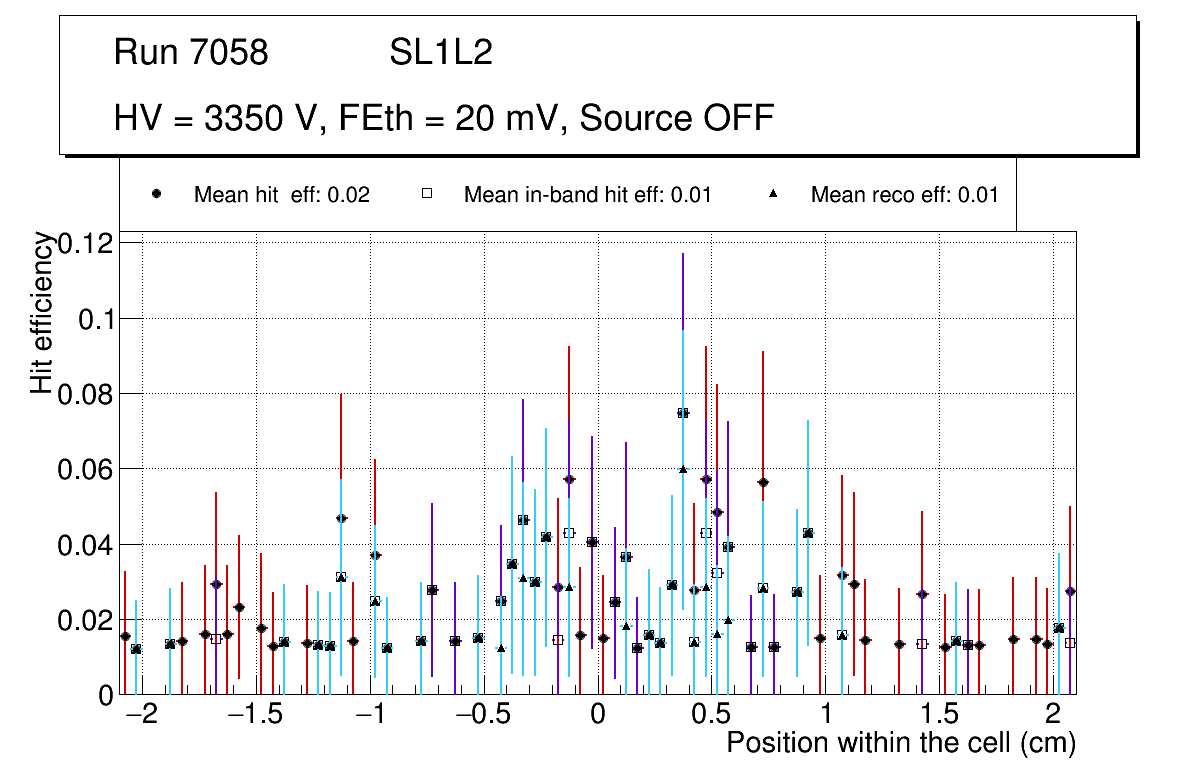1196x772 pixels.
Task: Click the 1.5 x-axis tick label
Action: click(939, 714)
